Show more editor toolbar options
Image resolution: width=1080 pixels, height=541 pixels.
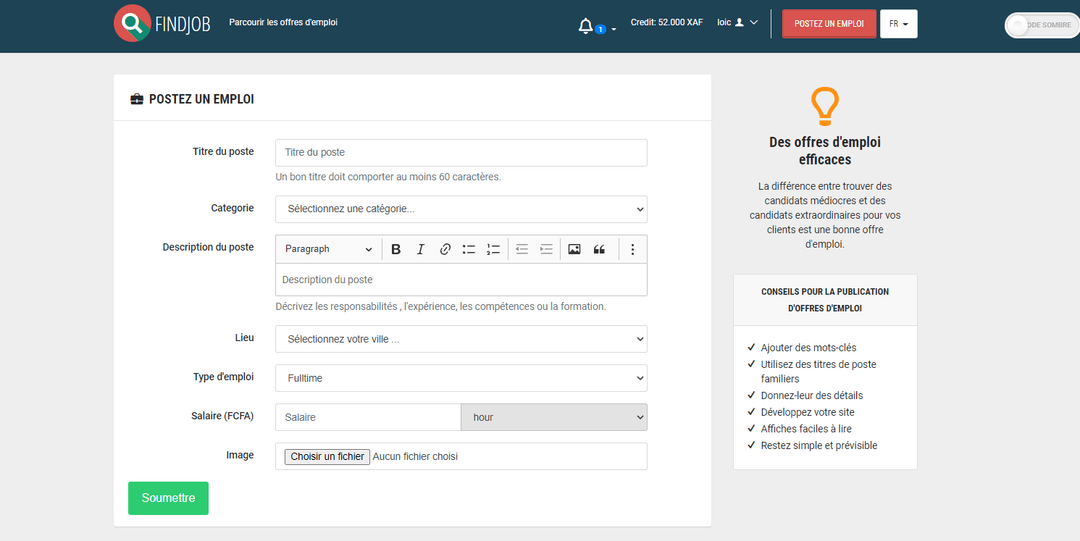click(x=632, y=249)
